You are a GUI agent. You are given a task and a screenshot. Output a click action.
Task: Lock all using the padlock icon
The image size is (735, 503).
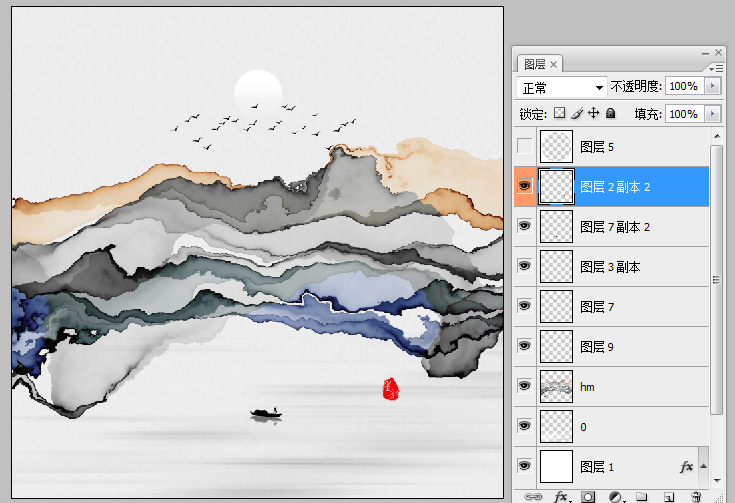(610, 113)
